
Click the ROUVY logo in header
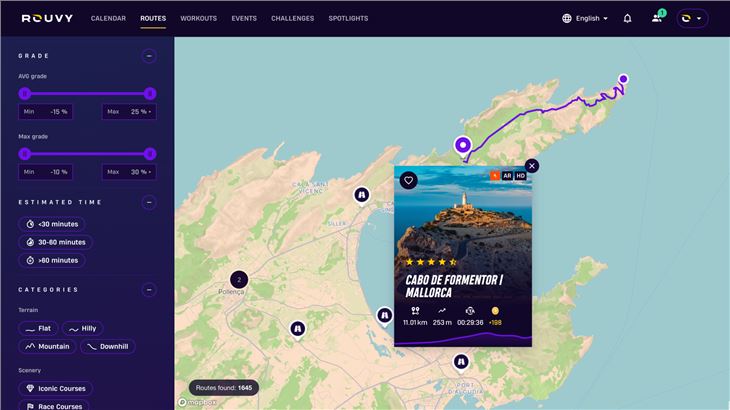coord(43,18)
